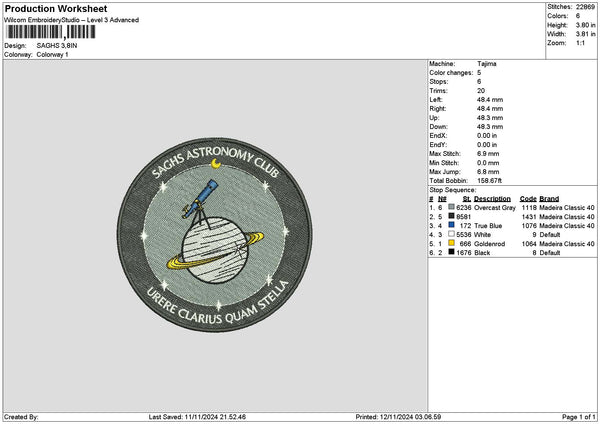Click the 'Last Saved: 11/11/2024' footer text
Image resolution: width=600 pixels, height=424 pixels.
[197, 417]
